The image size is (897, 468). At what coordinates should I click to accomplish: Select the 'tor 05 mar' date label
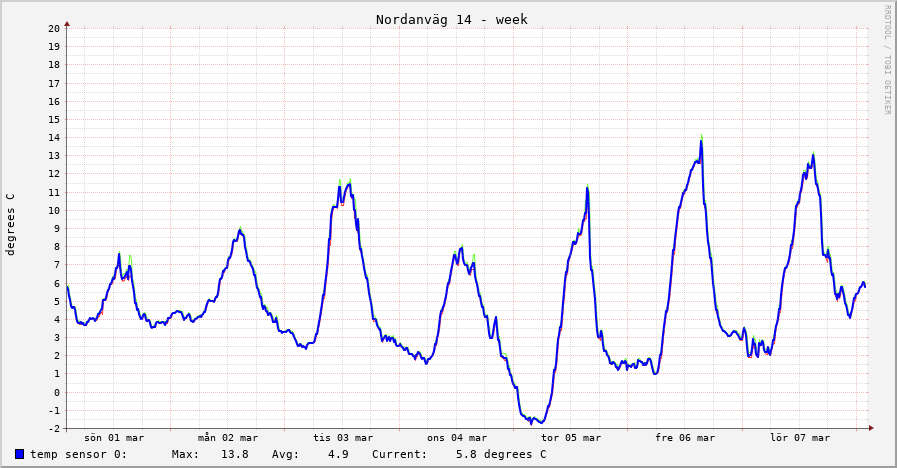click(x=571, y=437)
